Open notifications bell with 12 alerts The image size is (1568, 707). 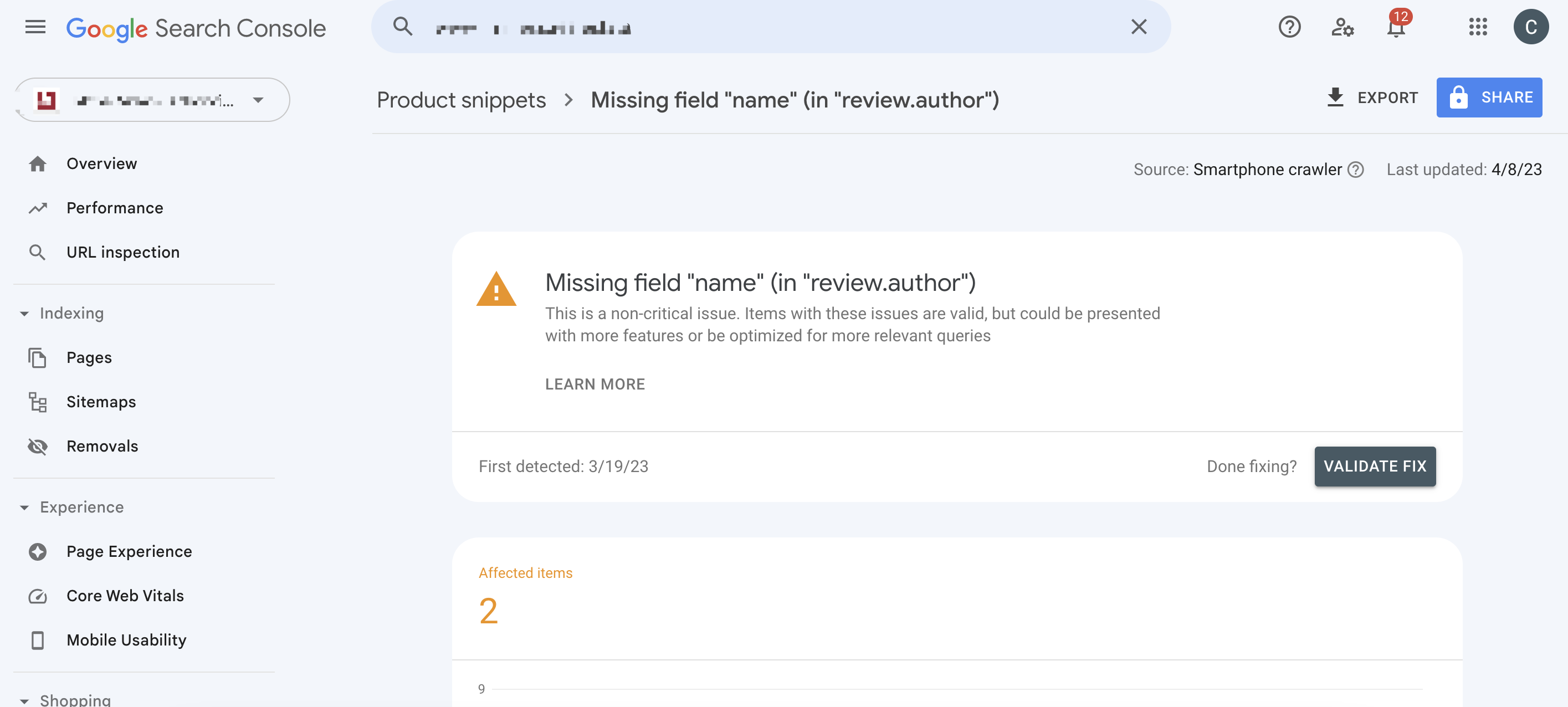tap(1396, 27)
